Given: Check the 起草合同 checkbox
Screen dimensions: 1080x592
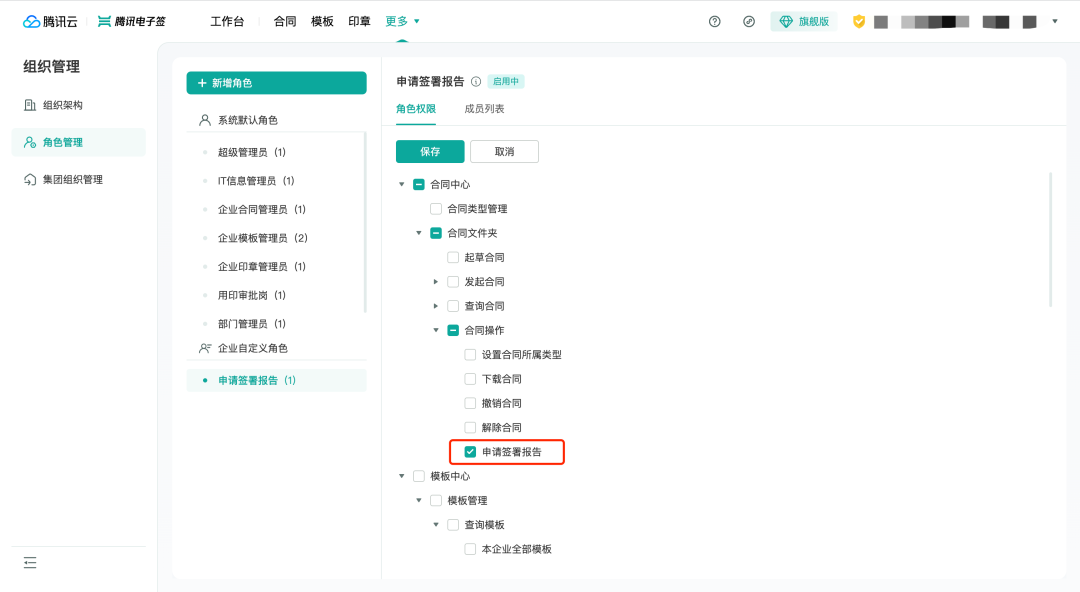Looking at the screenshot, I should (453, 257).
